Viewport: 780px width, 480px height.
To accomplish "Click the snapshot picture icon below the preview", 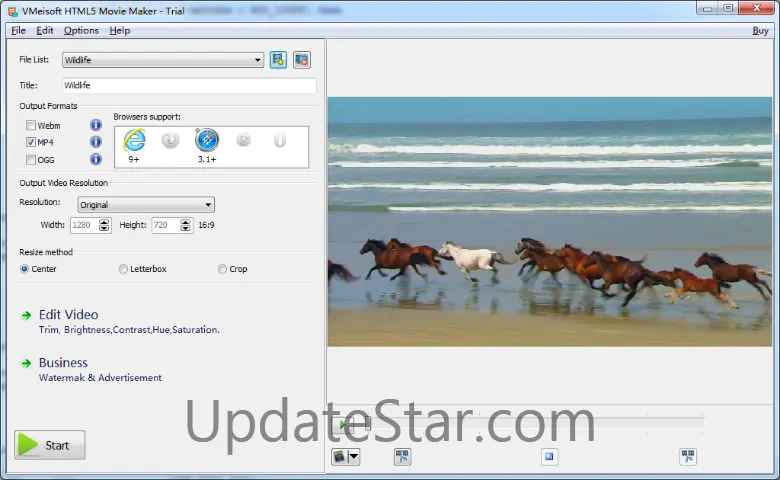I will (340, 456).
